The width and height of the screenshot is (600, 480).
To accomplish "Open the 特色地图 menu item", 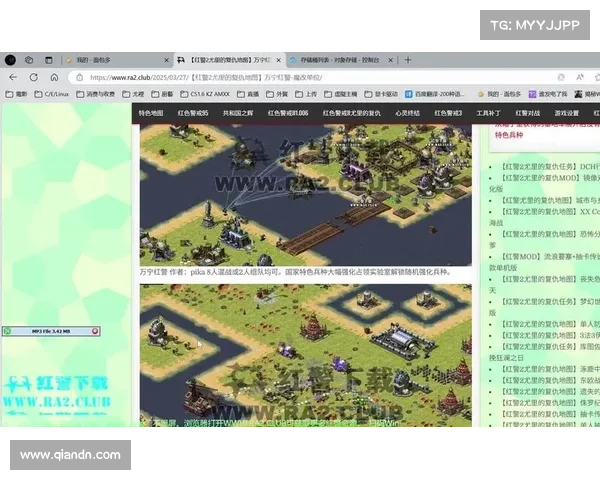I will (x=151, y=113).
